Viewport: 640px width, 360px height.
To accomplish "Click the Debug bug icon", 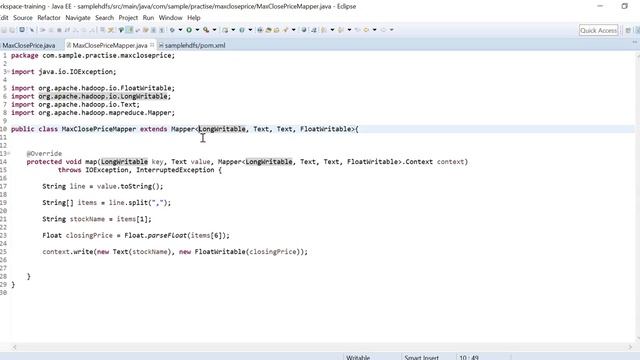I will (x=172, y=30).
